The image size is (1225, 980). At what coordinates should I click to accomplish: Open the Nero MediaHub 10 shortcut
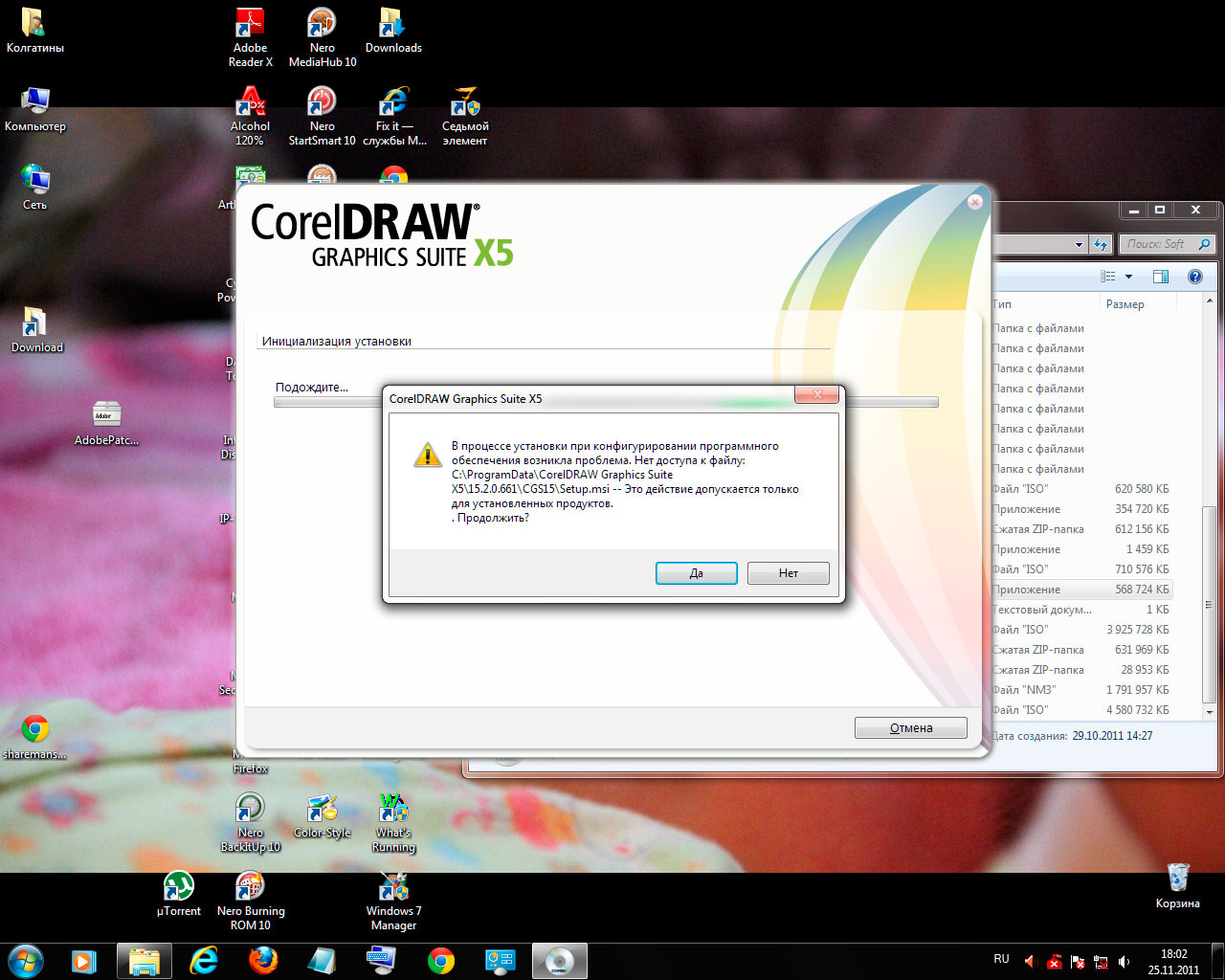tap(323, 38)
